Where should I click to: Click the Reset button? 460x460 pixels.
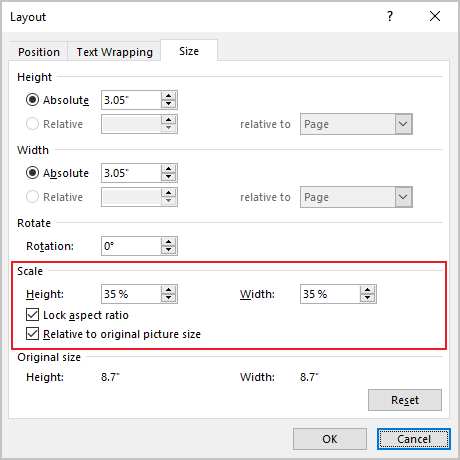point(405,400)
